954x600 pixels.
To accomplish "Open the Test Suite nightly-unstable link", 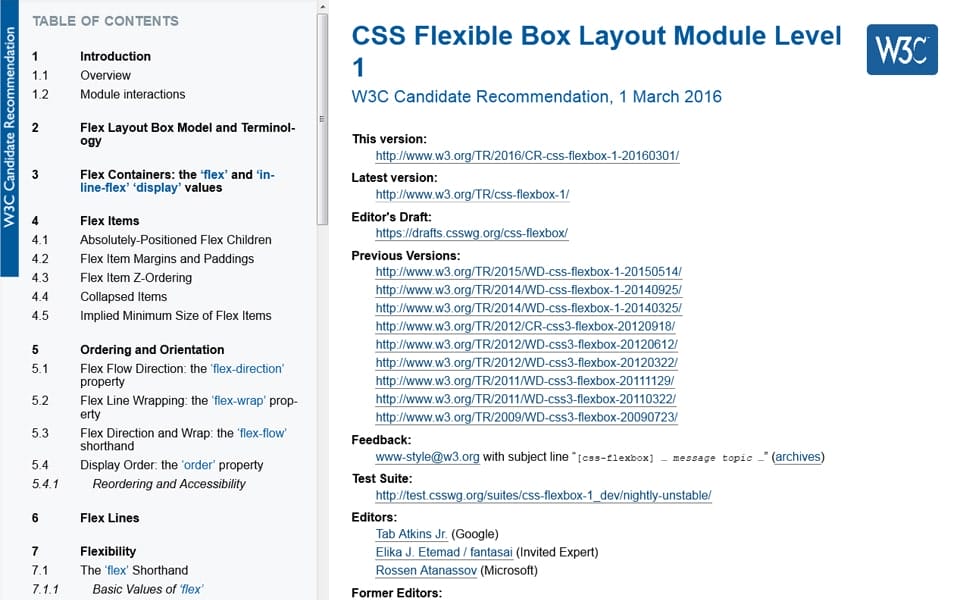I will 543,496.
